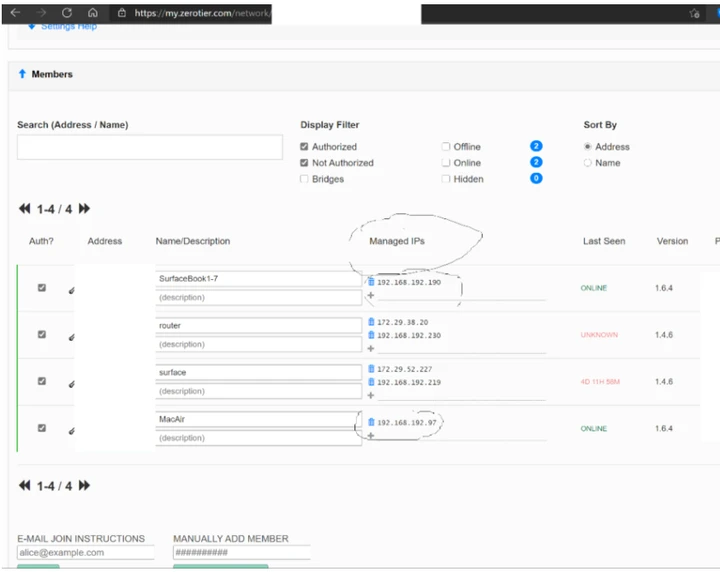The width and height of the screenshot is (720, 572).
Task: Go to browser home page icon
Action: pos(93,13)
